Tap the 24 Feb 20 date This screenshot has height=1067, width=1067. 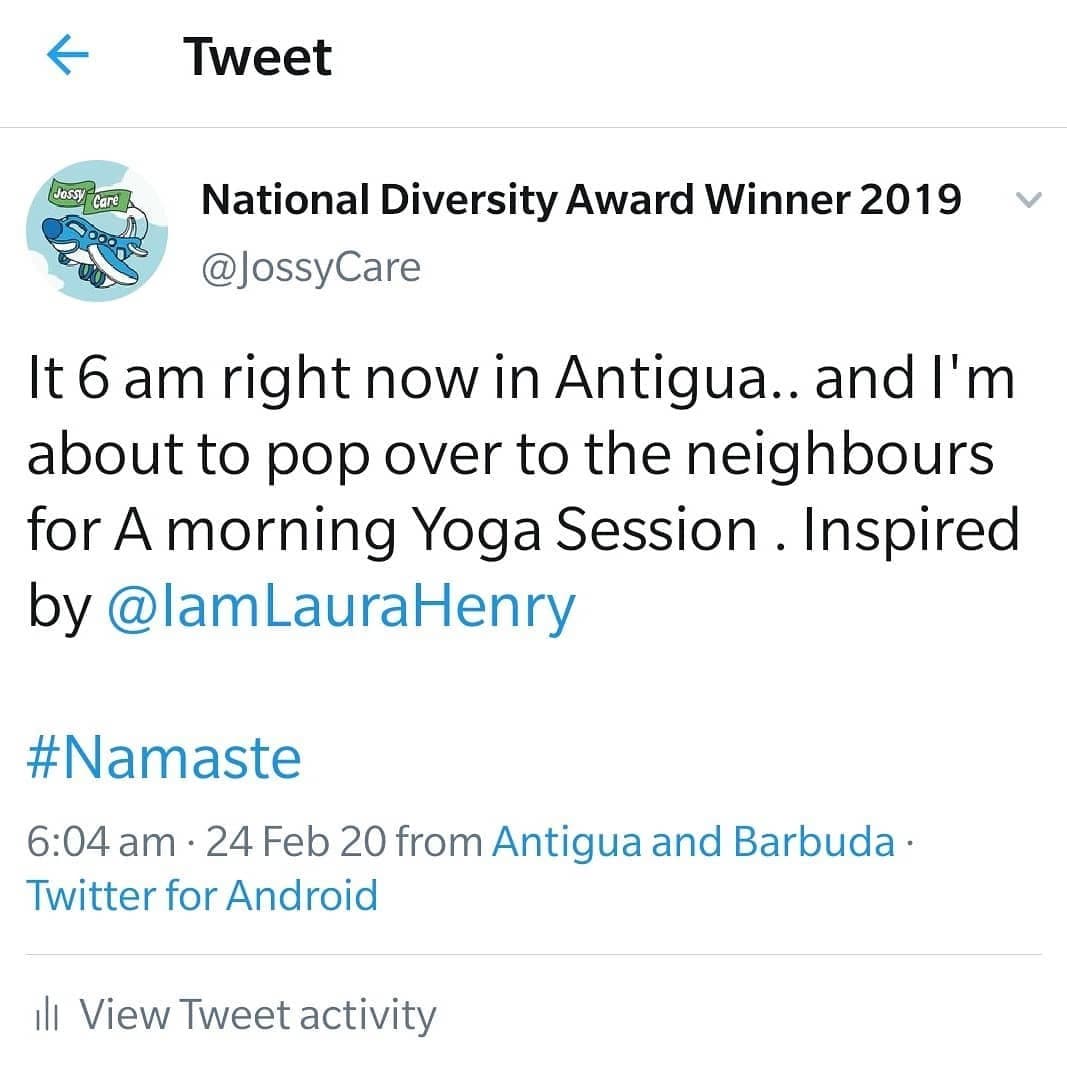[x=295, y=842]
